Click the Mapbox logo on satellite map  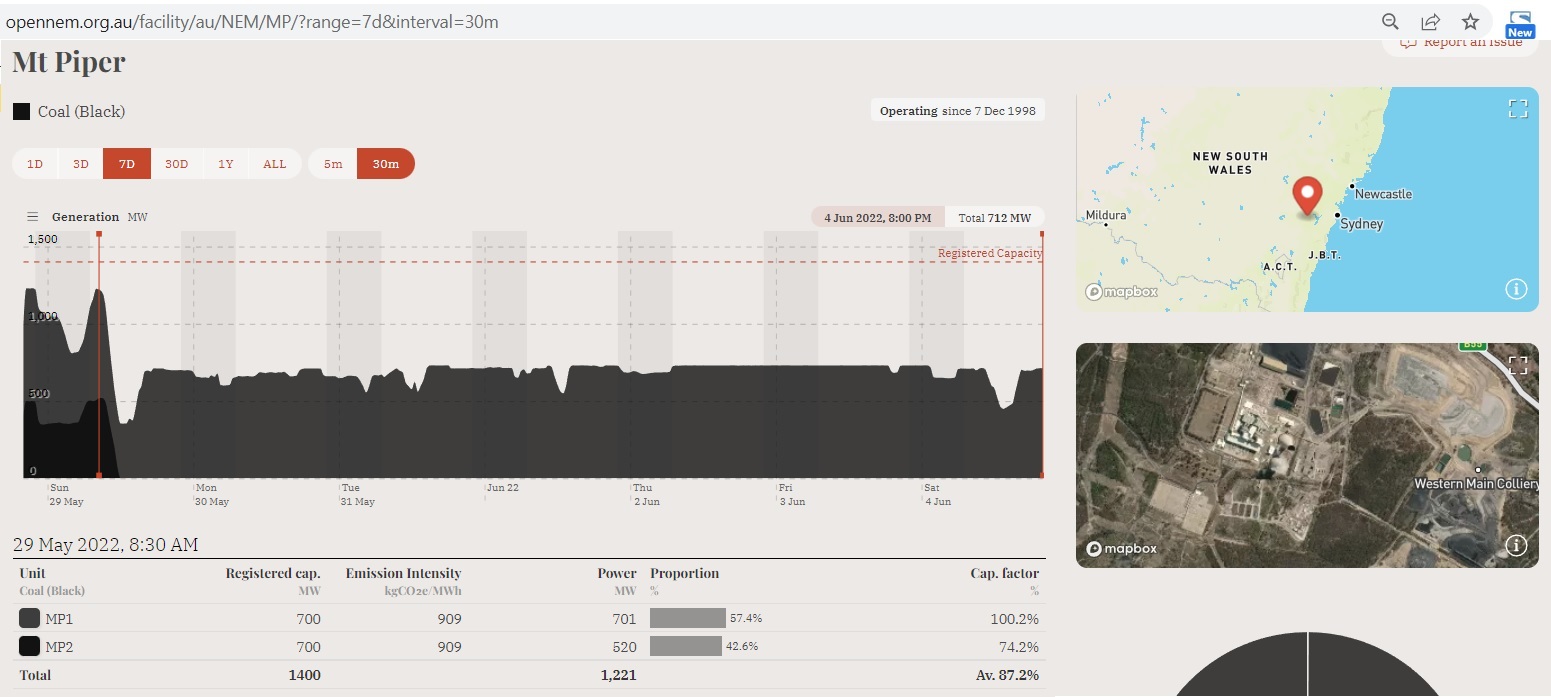point(1122,548)
